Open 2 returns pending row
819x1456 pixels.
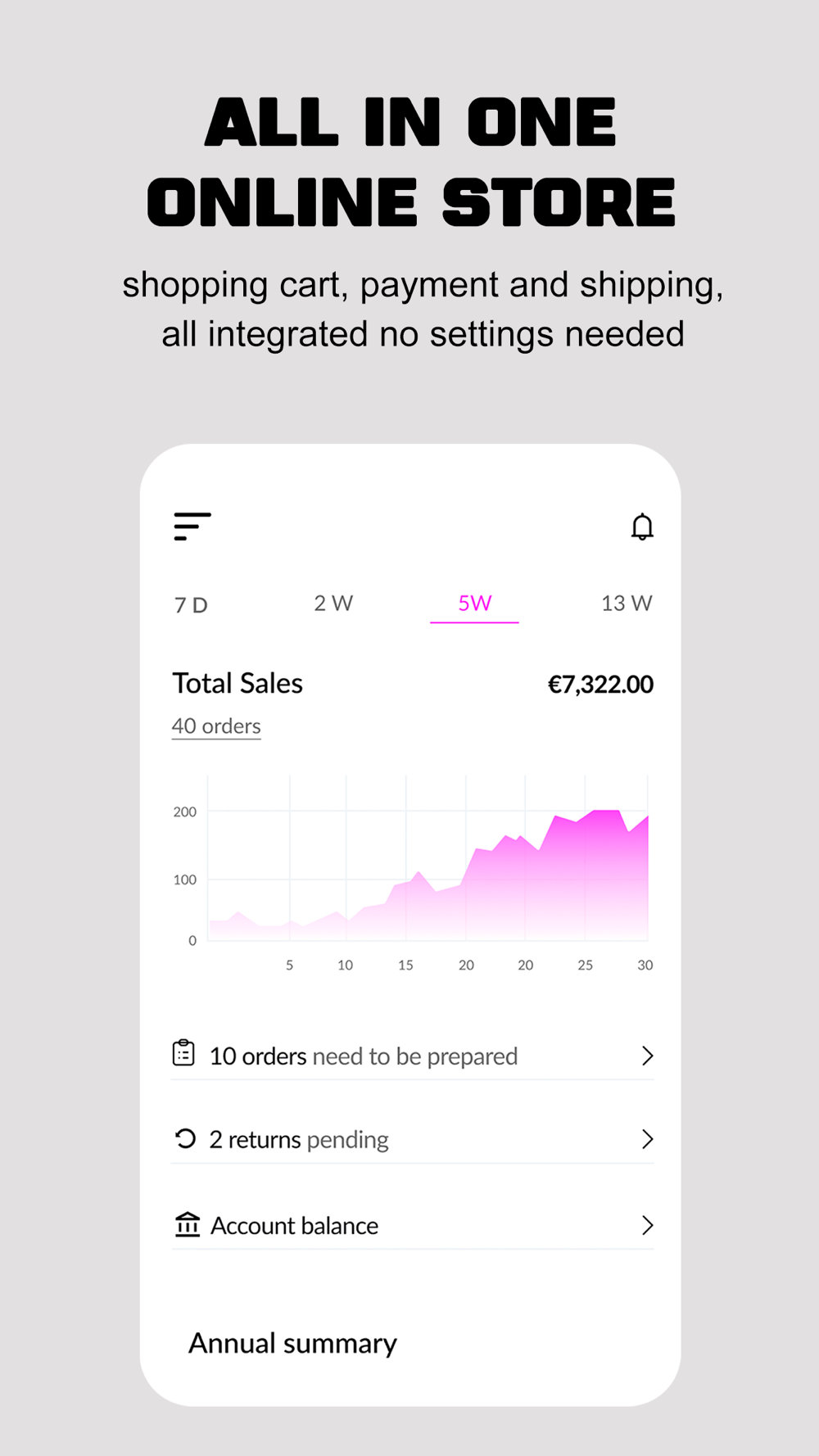click(299, 1140)
